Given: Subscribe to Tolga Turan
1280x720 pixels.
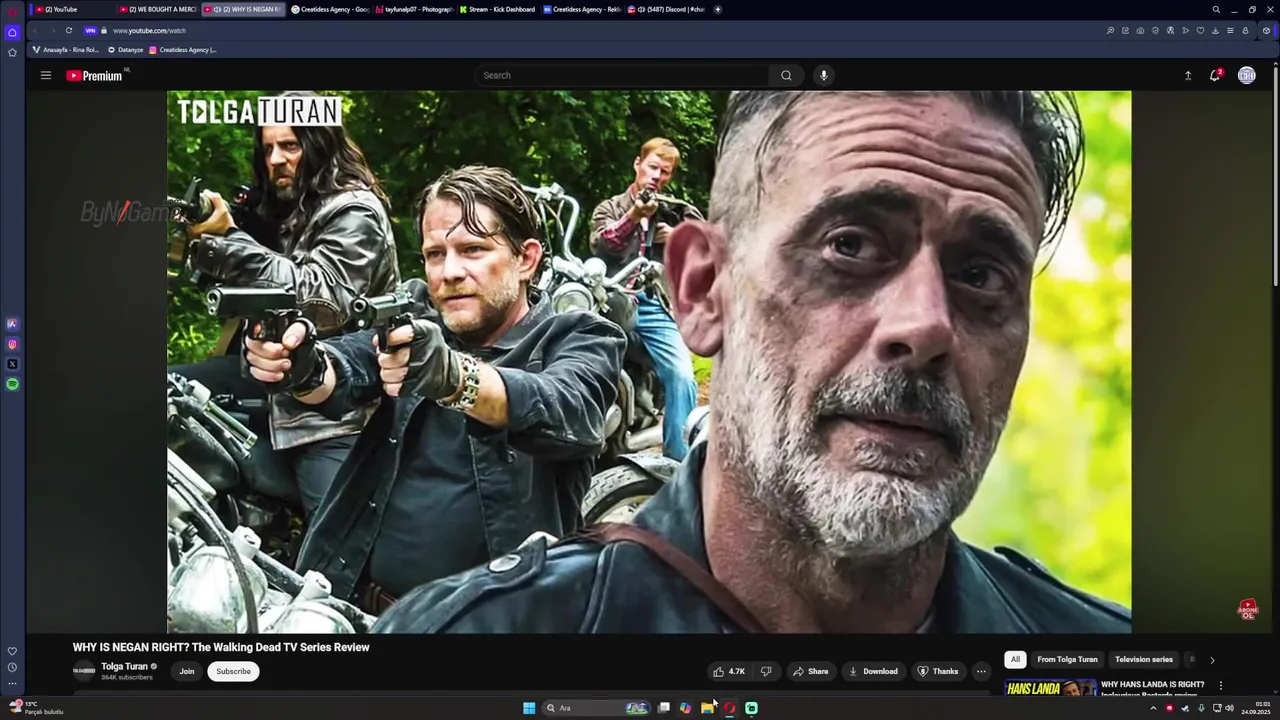Looking at the screenshot, I should click(233, 671).
